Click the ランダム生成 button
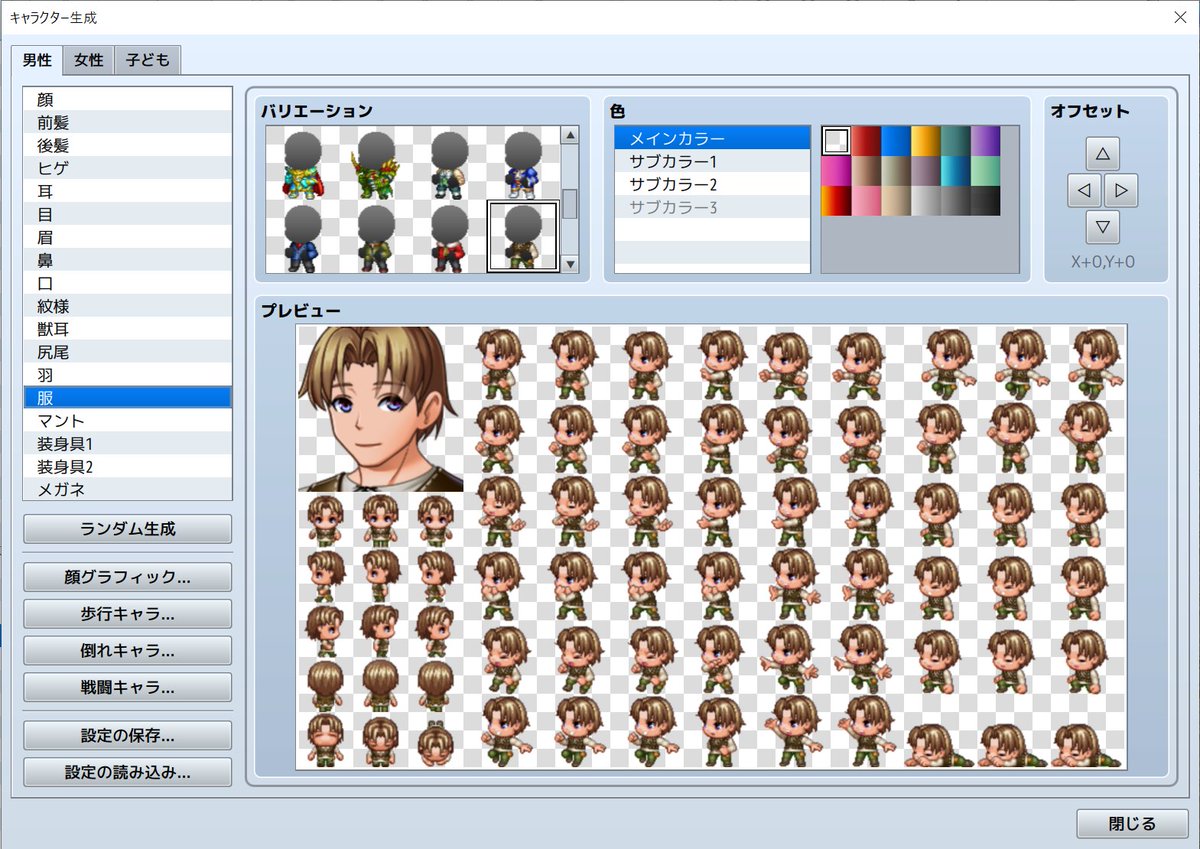Viewport: 1200px width, 849px height. coord(127,529)
